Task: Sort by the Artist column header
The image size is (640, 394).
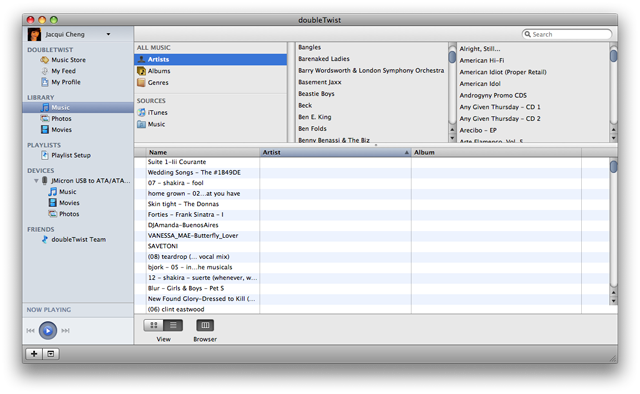Action: coord(335,152)
